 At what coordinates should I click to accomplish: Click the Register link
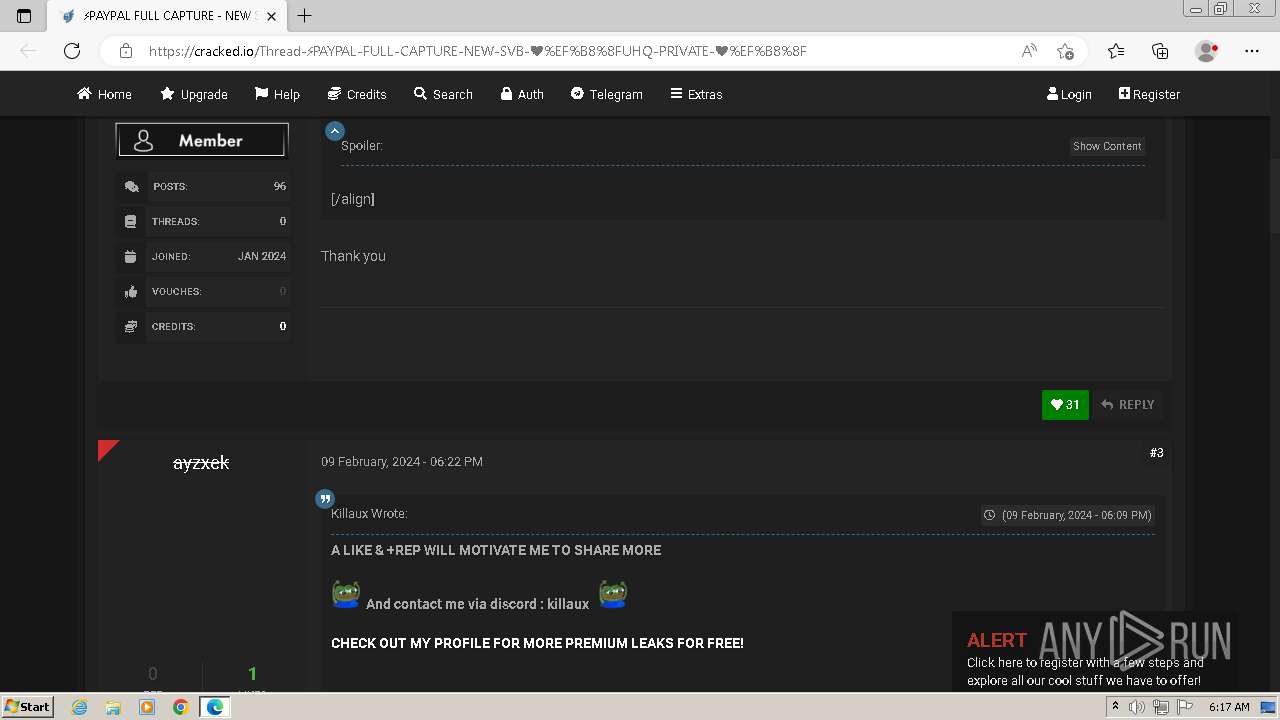click(x=1149, y=94)
